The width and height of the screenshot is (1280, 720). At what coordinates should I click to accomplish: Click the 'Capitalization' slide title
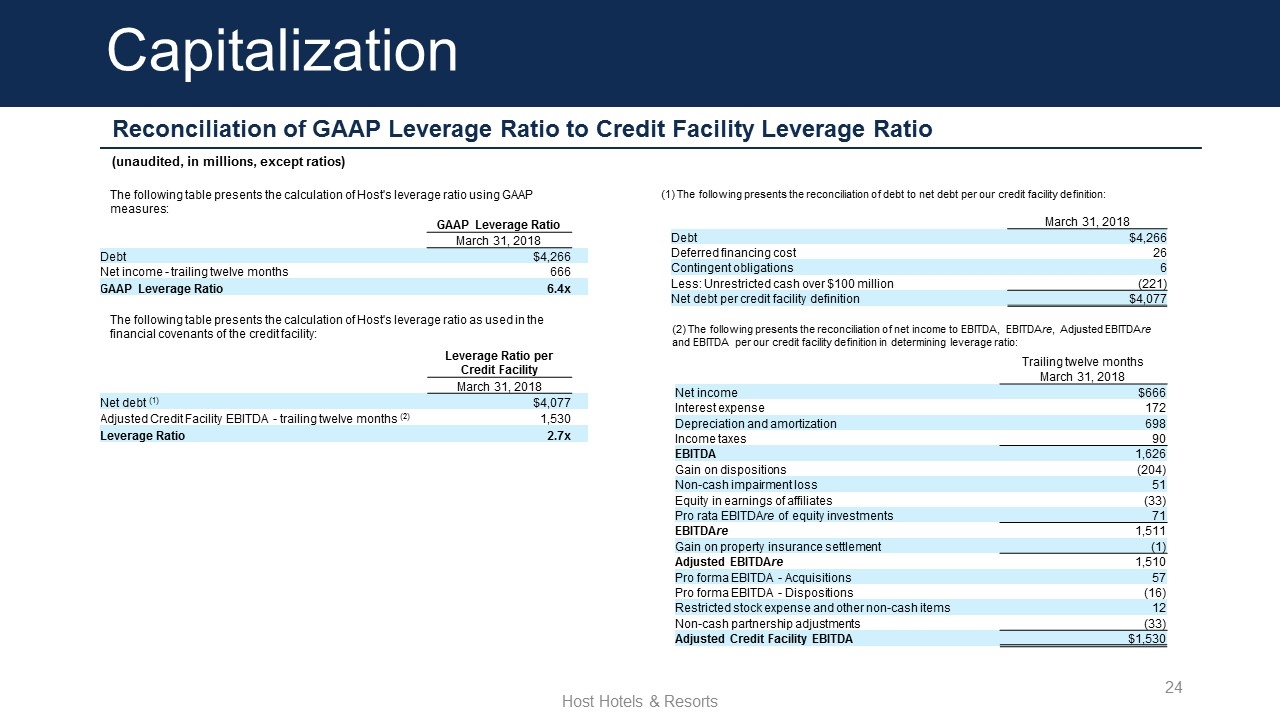point(282,50)
